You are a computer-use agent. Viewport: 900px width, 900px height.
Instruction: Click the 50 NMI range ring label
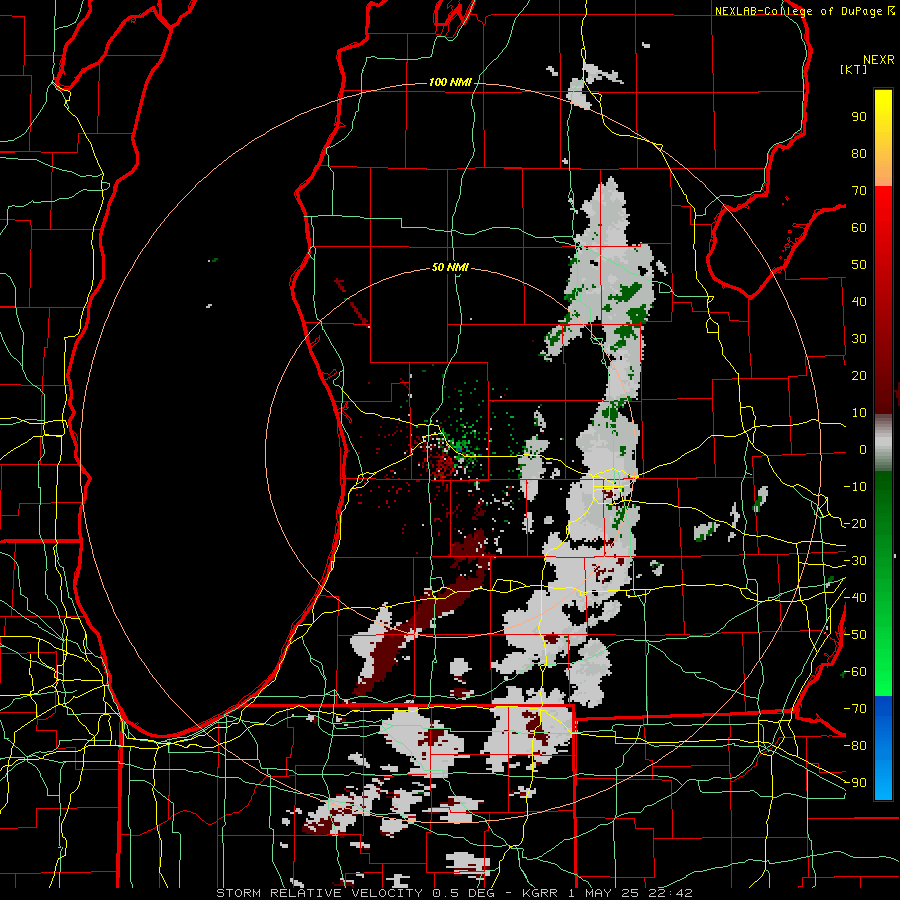pyautogui.click(x=450, y=267)
